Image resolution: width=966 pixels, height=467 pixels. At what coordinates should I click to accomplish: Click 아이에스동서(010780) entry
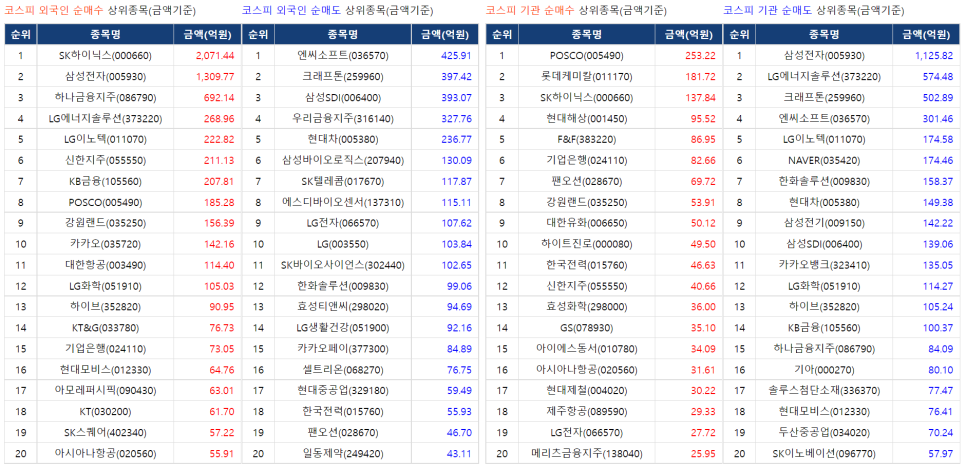coord(586,349)
